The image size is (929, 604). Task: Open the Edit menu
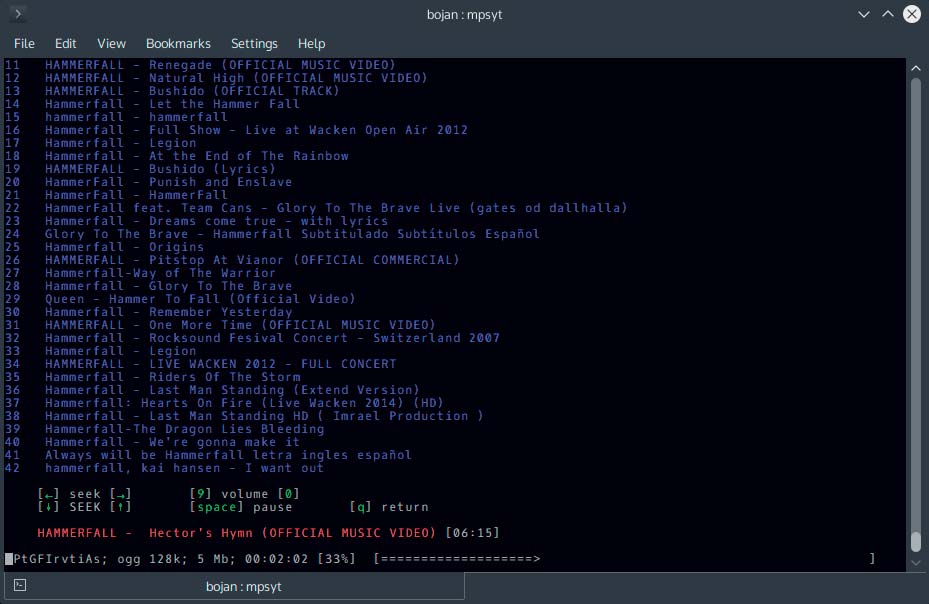tap(65, 43)
